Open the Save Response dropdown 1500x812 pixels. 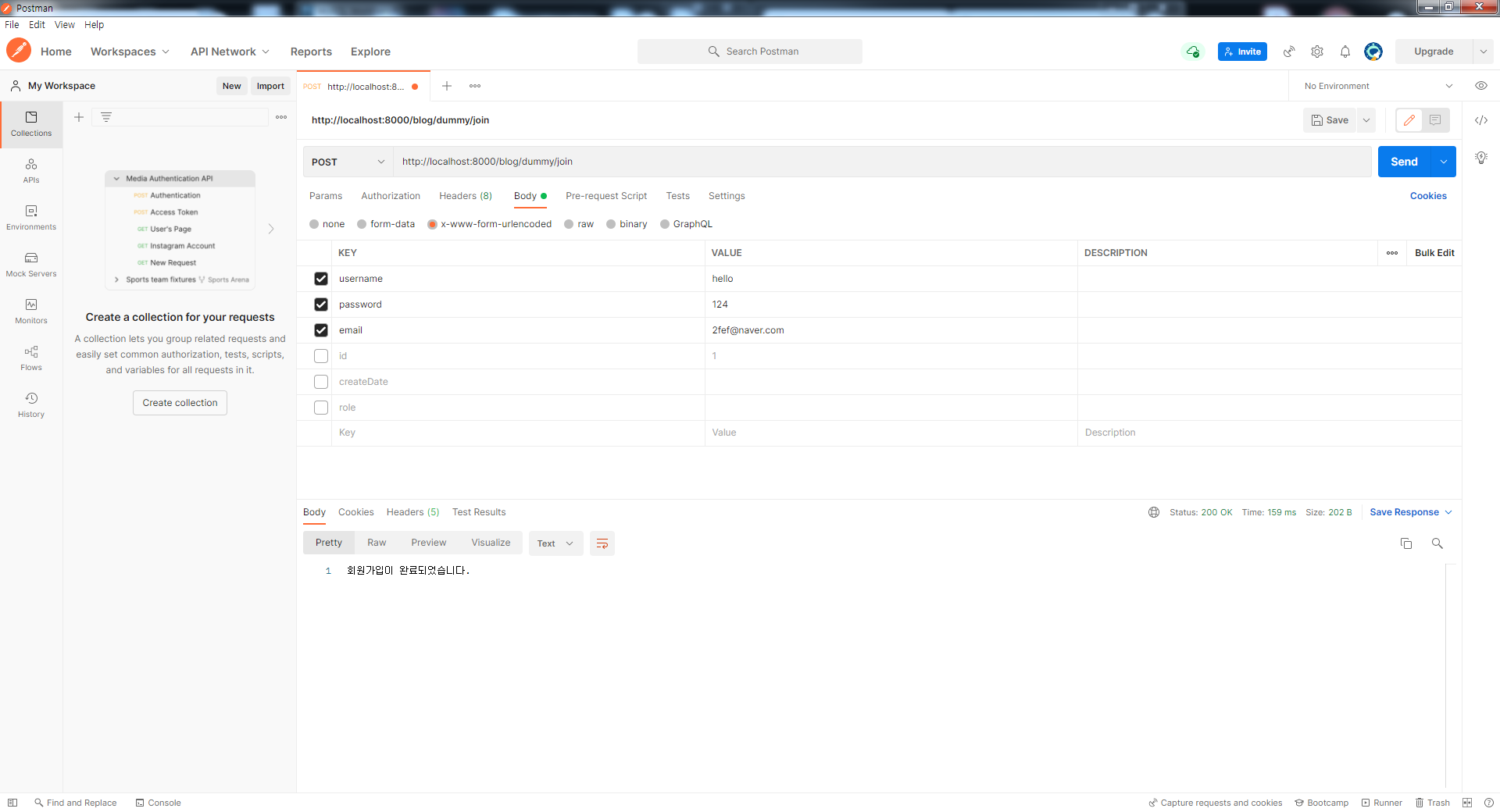1411,512
